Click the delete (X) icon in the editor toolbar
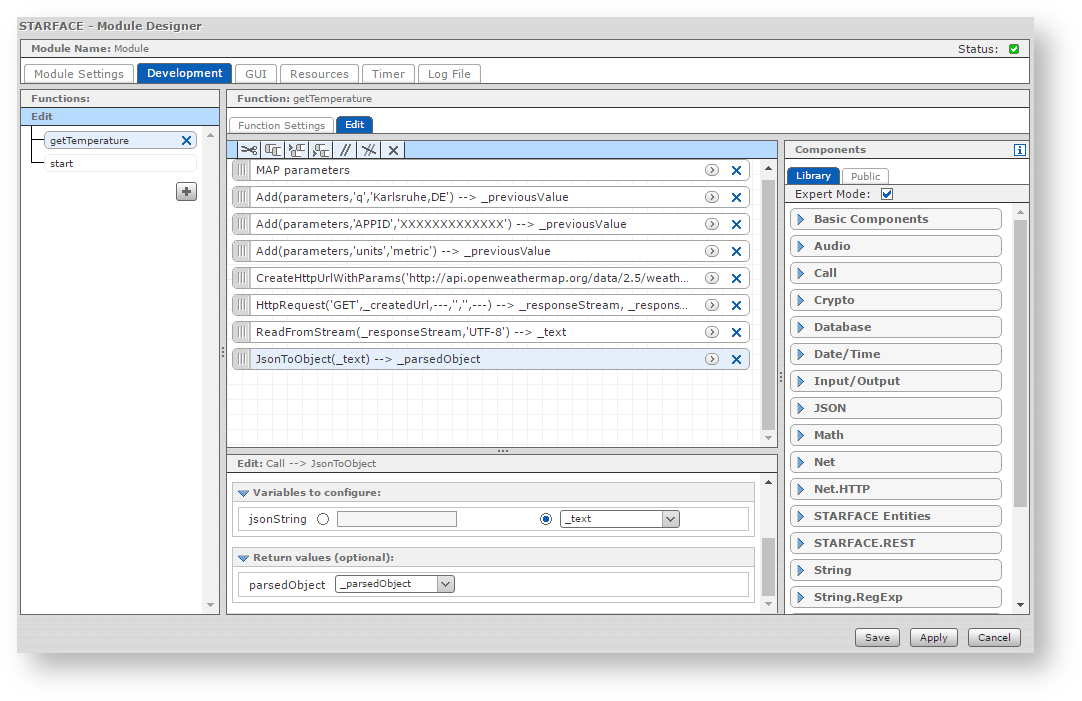The image size is (1082, 701). (393, 150)
